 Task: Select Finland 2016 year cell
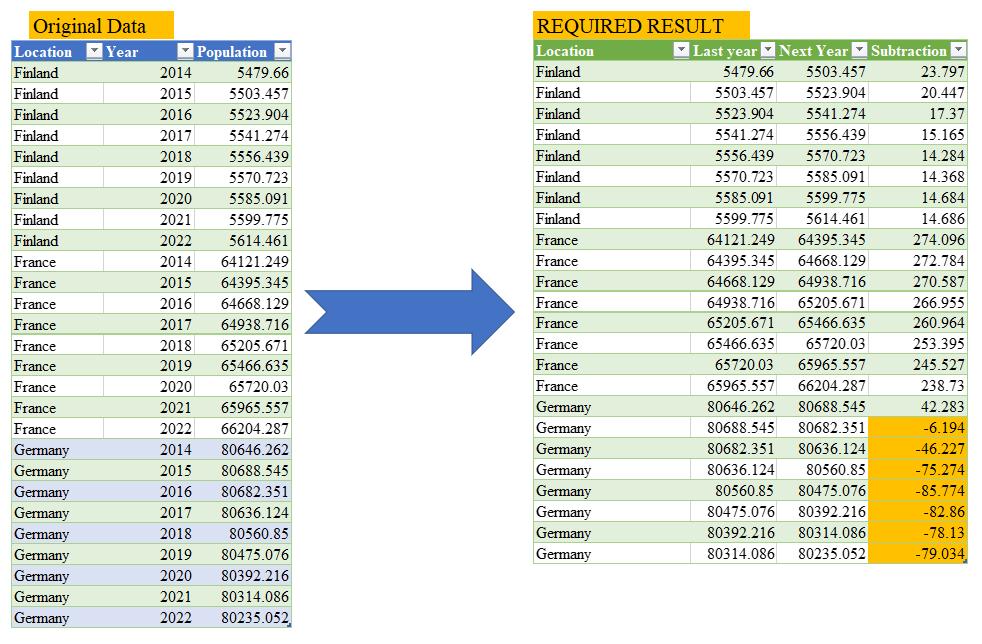click(x=148, y=115)
